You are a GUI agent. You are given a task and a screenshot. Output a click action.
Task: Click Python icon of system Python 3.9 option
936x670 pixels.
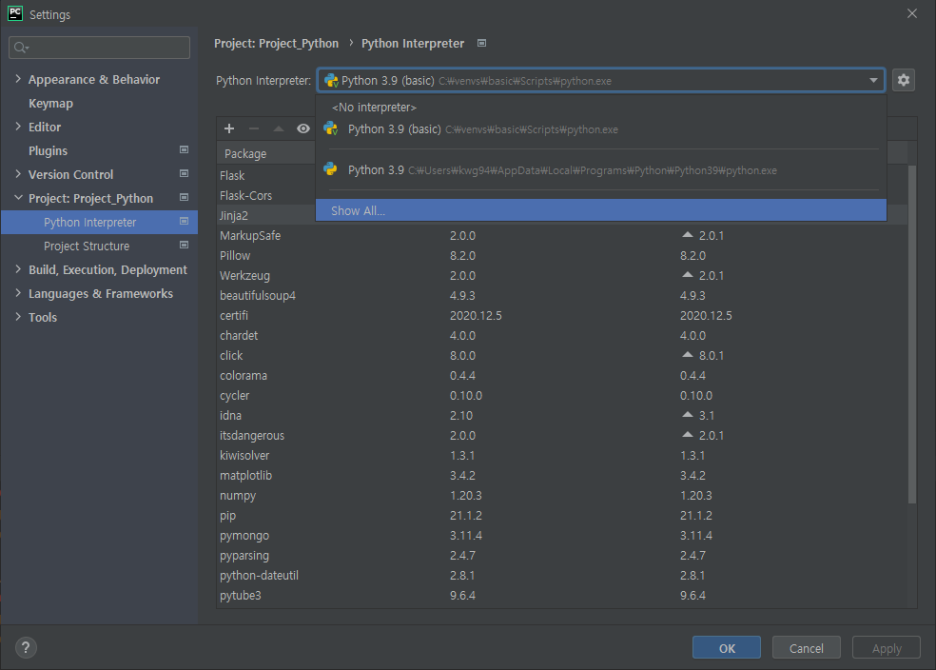click(x=330, y=170)
